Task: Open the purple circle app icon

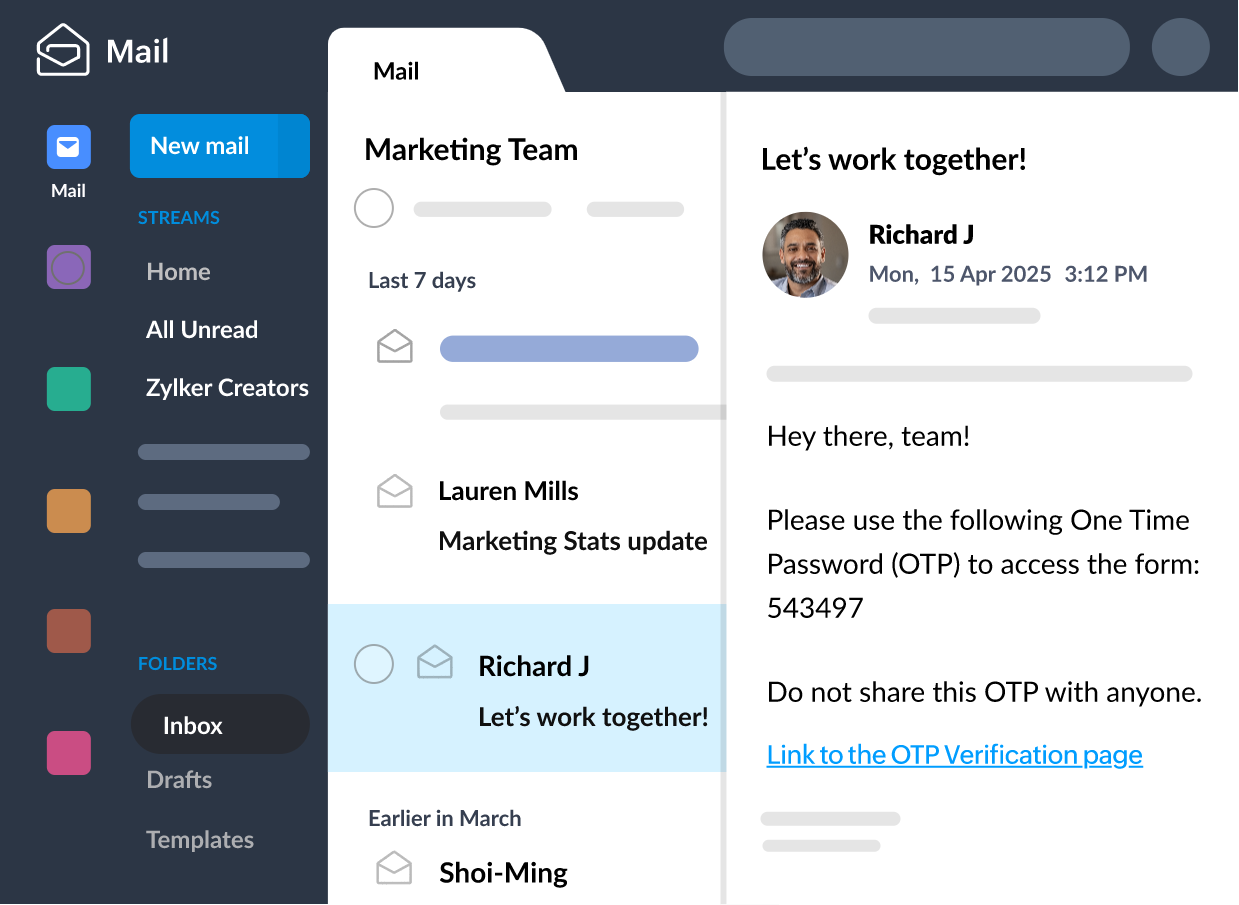Action: click(68, 268)
